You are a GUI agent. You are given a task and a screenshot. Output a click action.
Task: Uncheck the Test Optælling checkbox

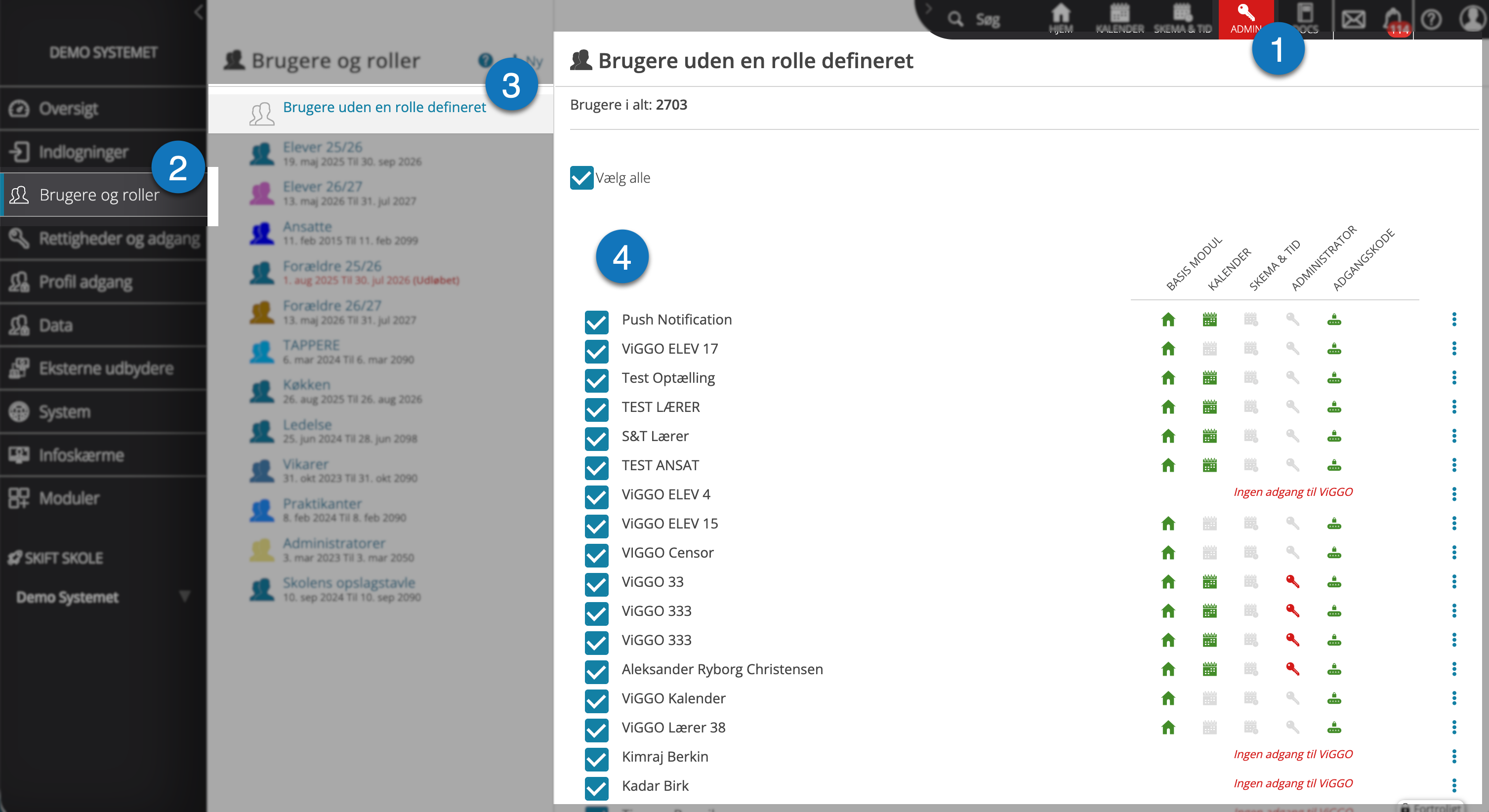click(596, 380)
